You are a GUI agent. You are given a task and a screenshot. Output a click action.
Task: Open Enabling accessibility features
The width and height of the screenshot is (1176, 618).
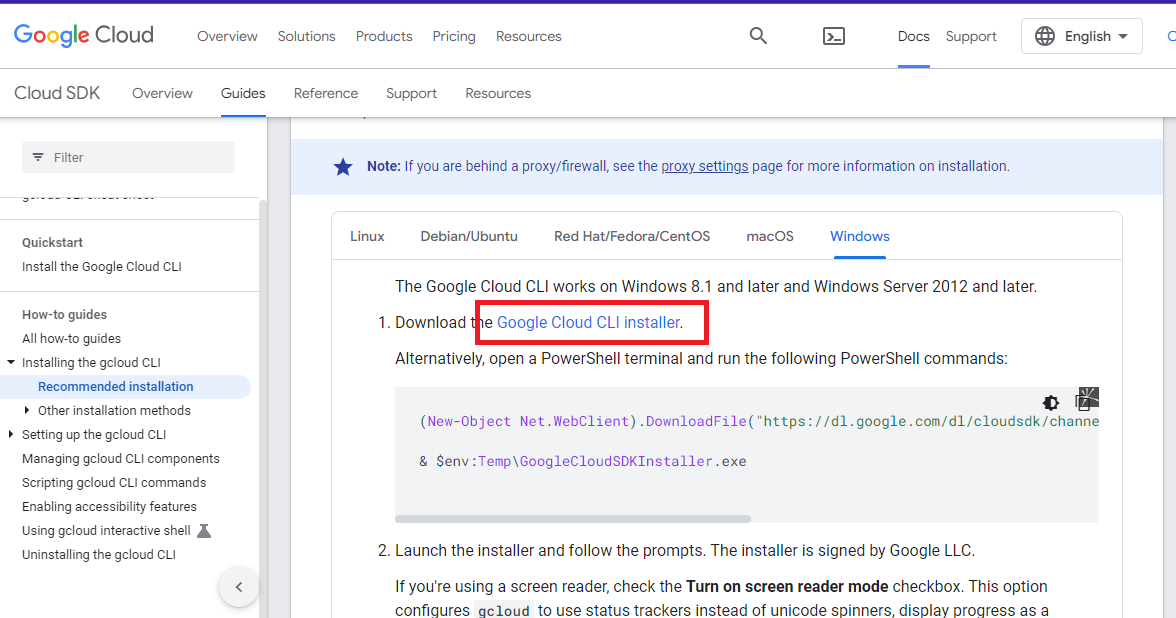(110, 507)
